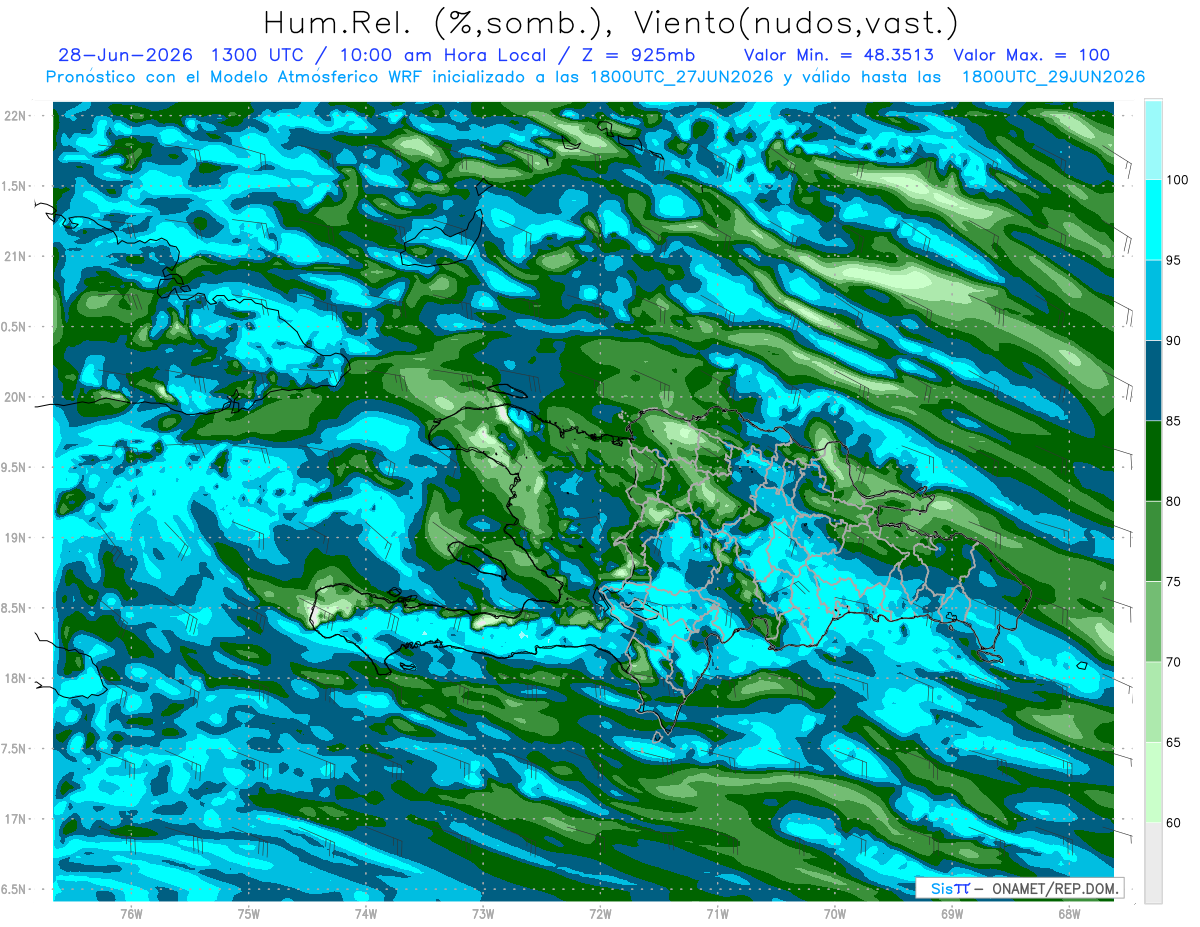
Task: Click the '17N' latitude label
Action: pyautogui.click(x=17, y=819)
